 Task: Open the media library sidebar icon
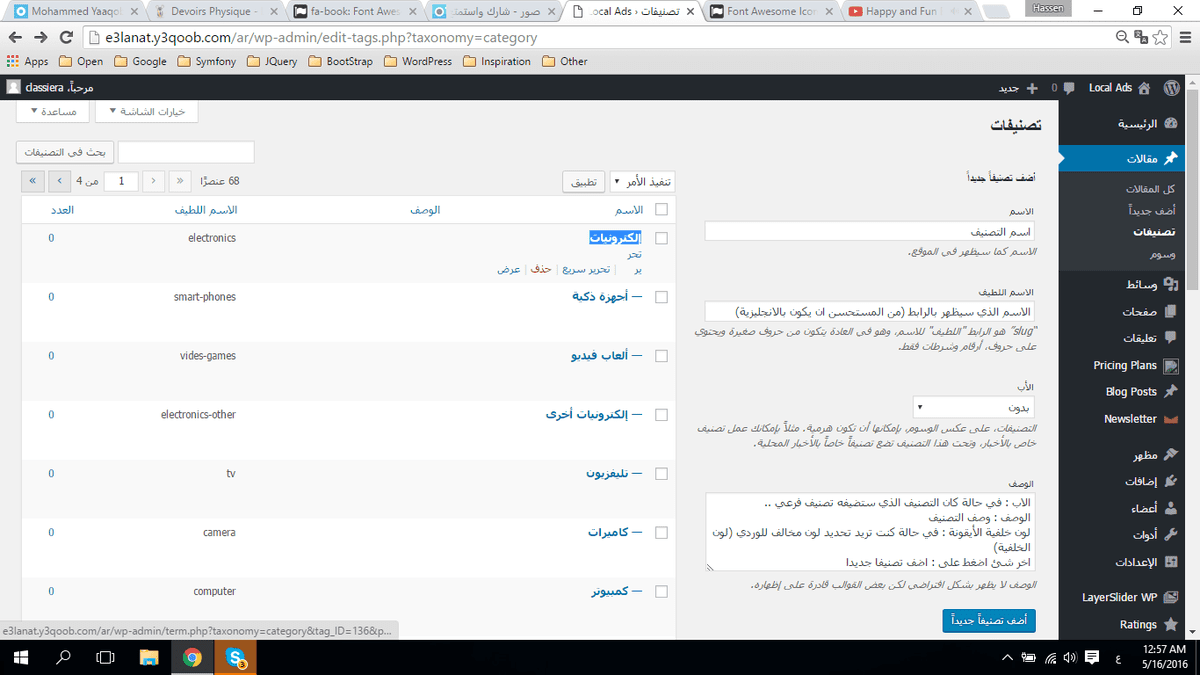1171,285
